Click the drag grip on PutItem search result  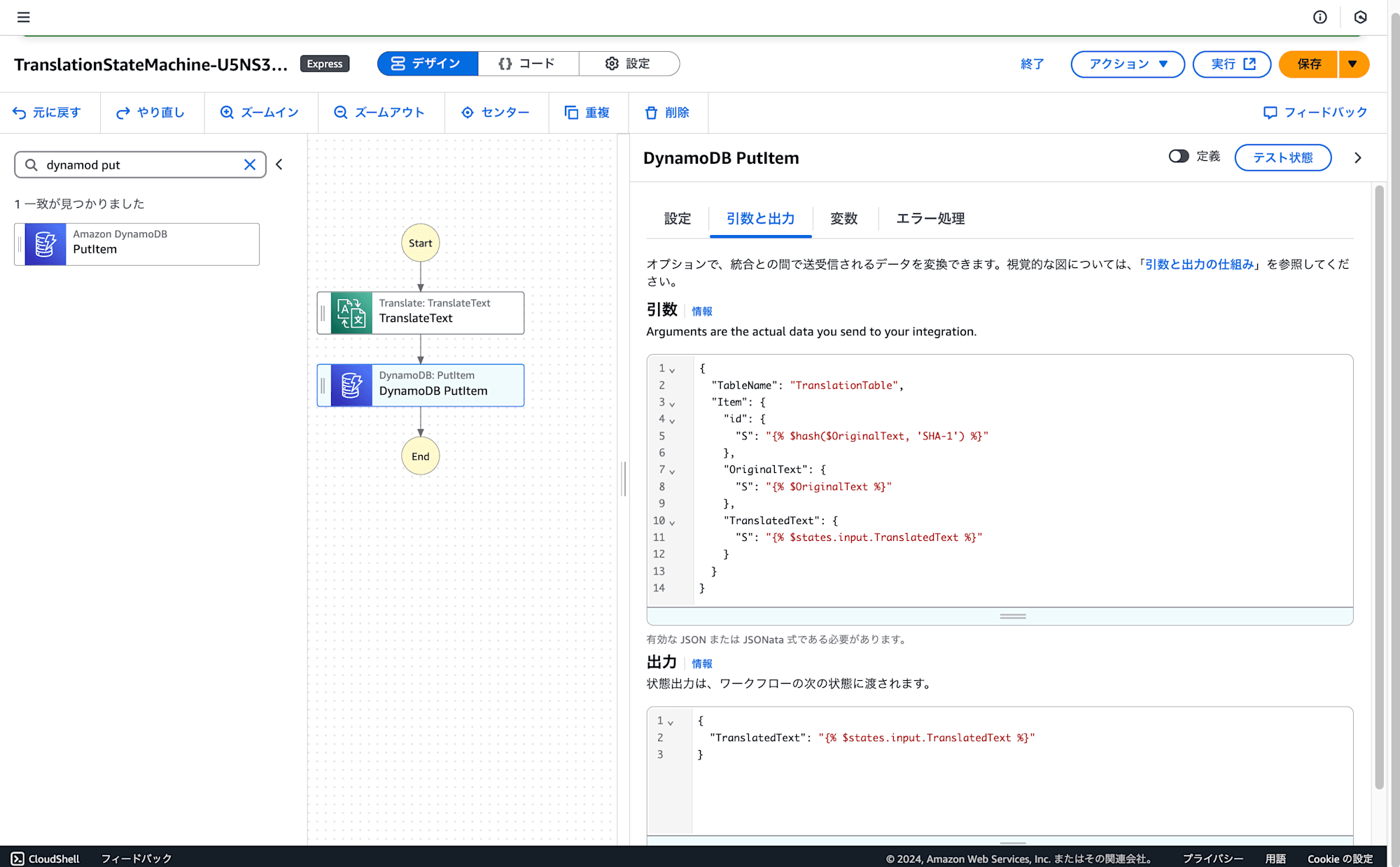20,244
